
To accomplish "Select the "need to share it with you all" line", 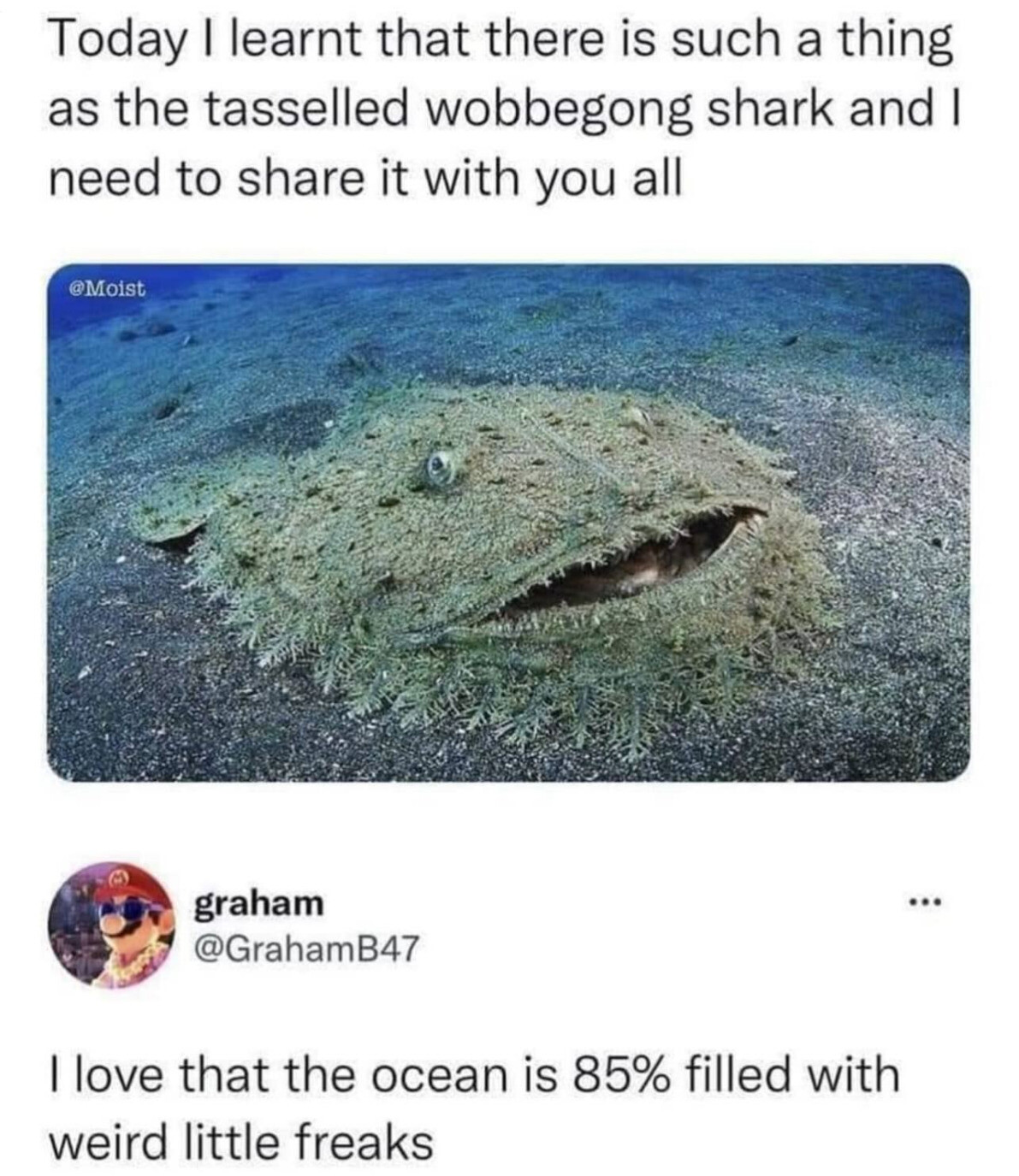I will 365,179.
